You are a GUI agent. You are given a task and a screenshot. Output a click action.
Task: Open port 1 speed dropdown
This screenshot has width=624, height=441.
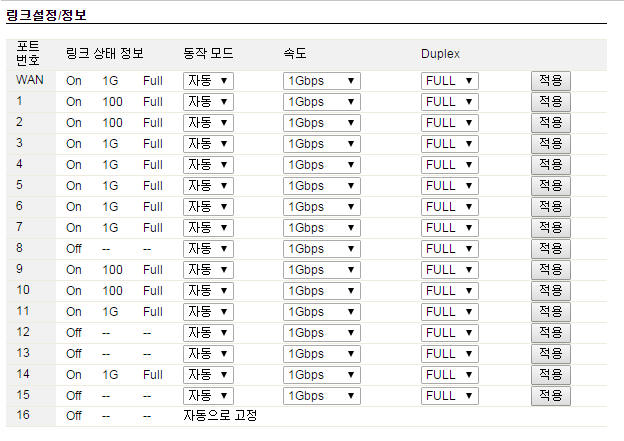coord(322,102)
